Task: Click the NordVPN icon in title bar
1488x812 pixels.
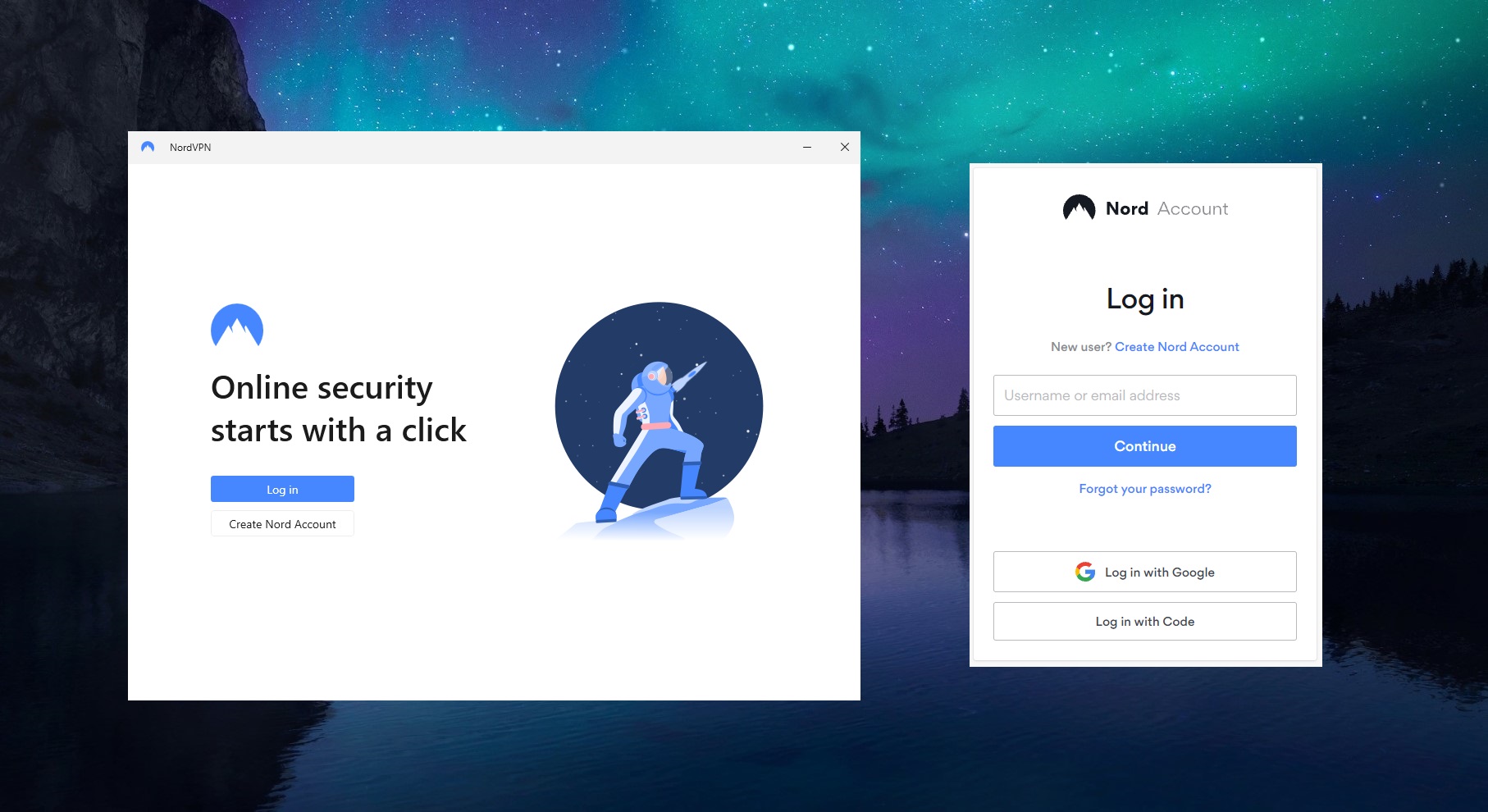Action: tap(148, 147)
